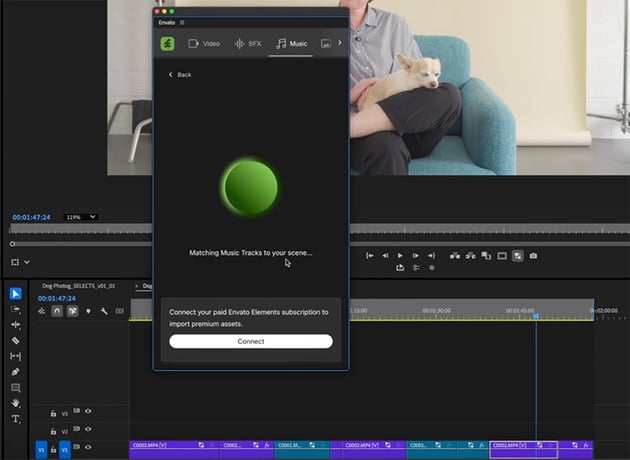The image size is (630, 460).
Task: Select the Track Select Forward tool
Action: (x=15, y=309)
